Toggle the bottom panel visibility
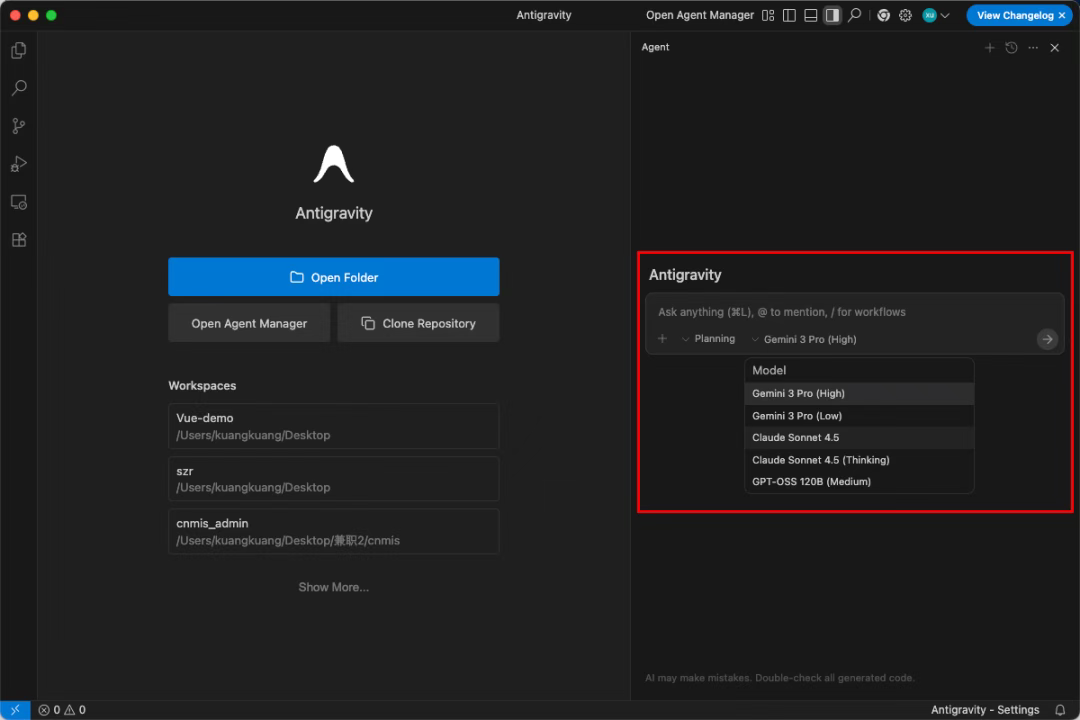 point(811,15)
